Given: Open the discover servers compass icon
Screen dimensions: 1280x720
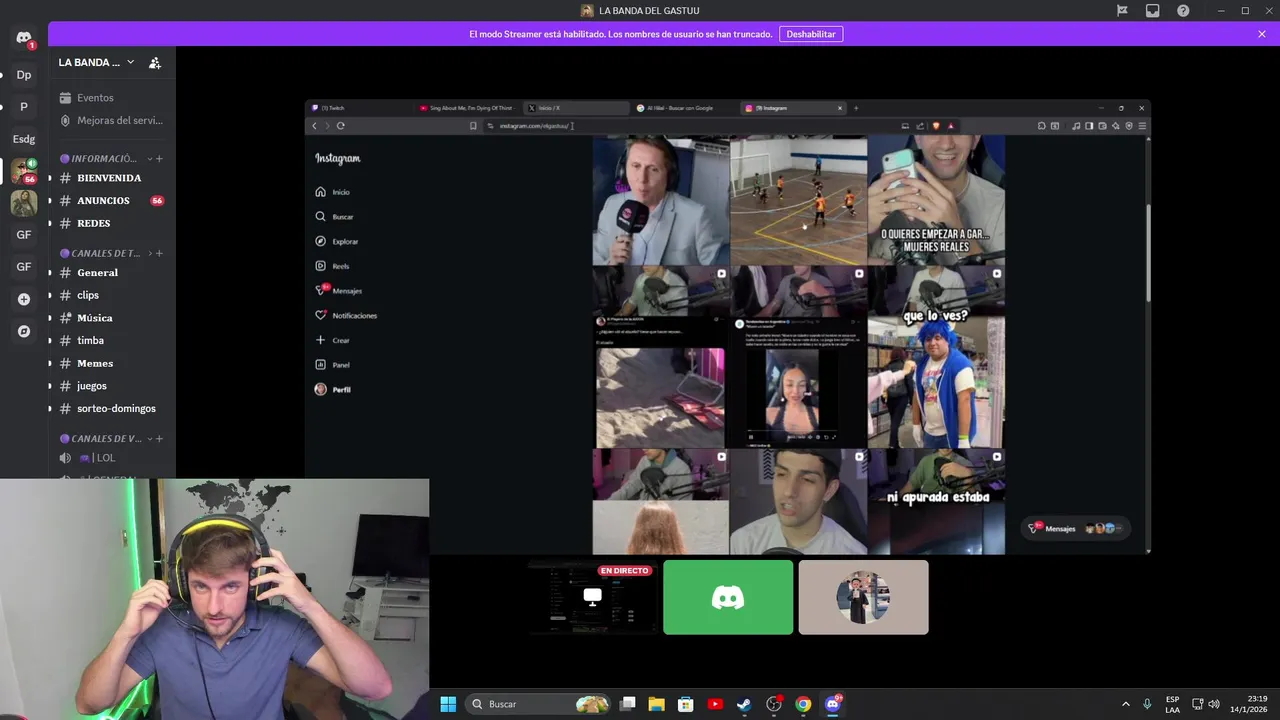Looking at the screenshot, I should (x=24, y=331).
